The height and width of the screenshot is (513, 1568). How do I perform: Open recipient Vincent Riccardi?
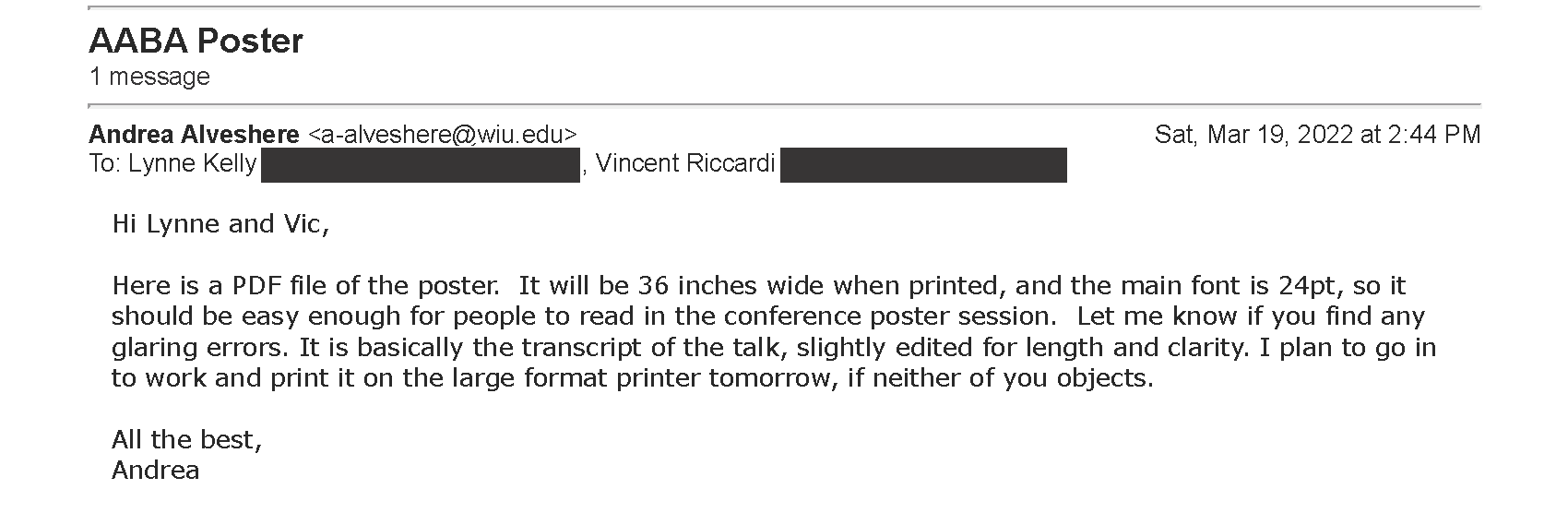click(685, 164)
